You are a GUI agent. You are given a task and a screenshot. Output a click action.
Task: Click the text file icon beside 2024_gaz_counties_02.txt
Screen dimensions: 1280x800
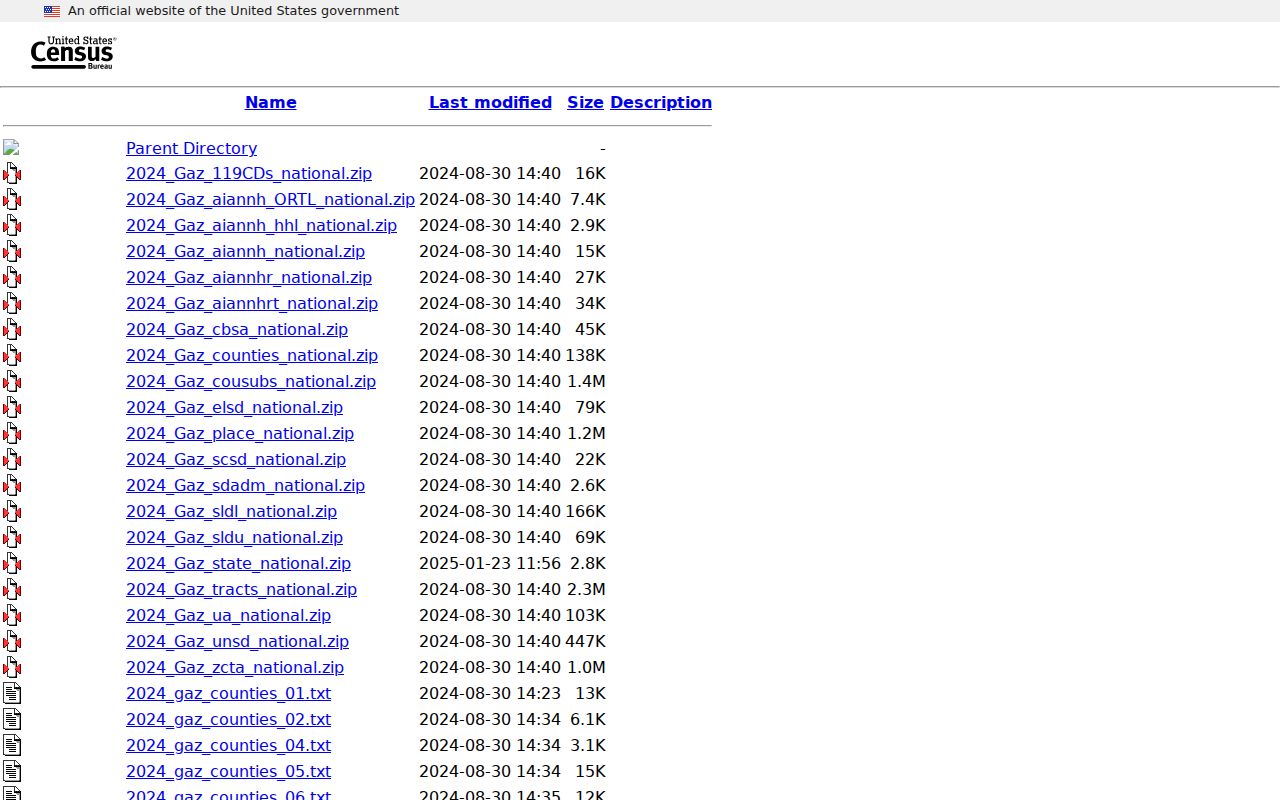tap(12, 720)
